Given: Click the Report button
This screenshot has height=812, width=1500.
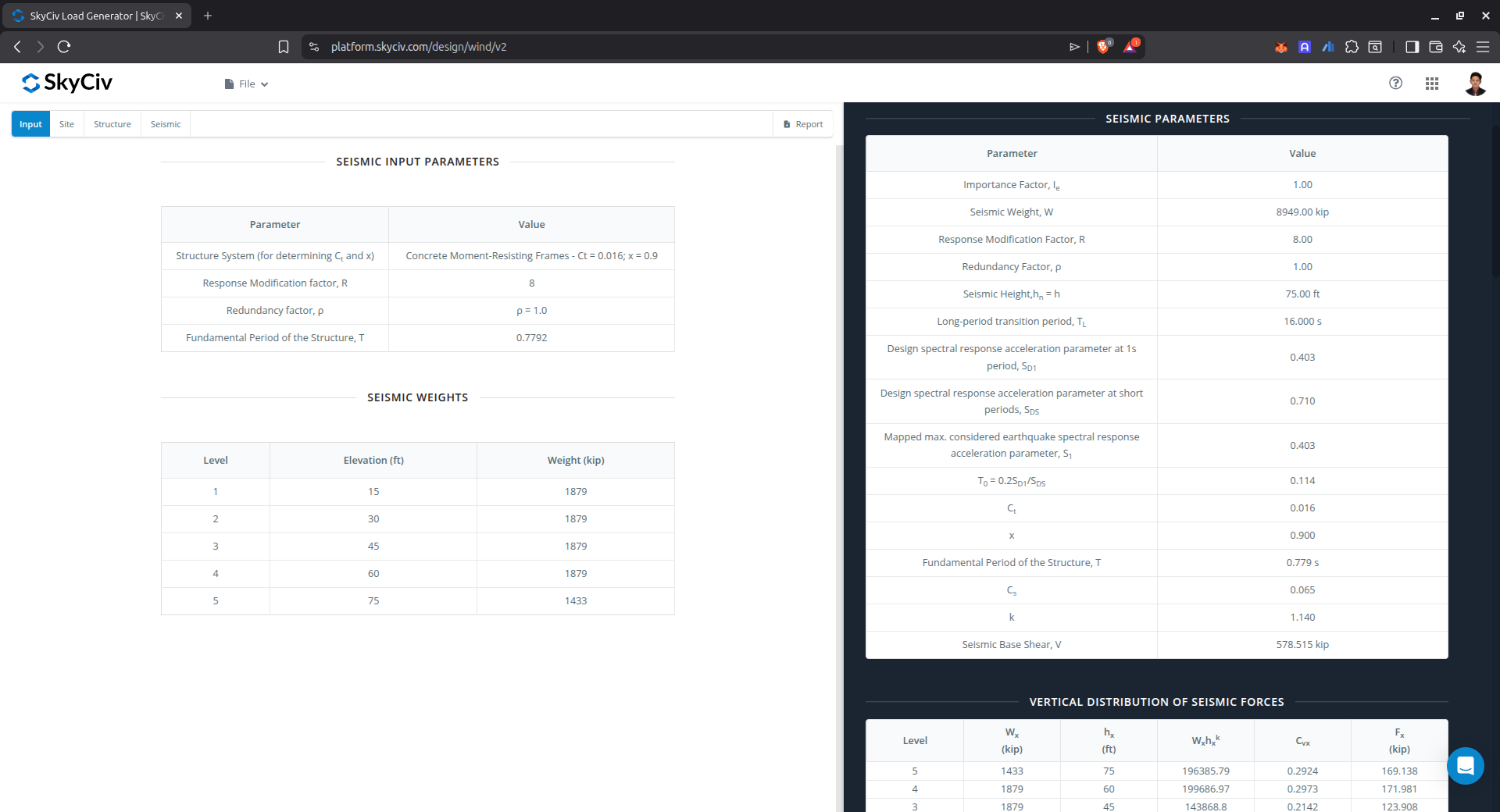Looking at the screenshot, I should pos(803,124).
